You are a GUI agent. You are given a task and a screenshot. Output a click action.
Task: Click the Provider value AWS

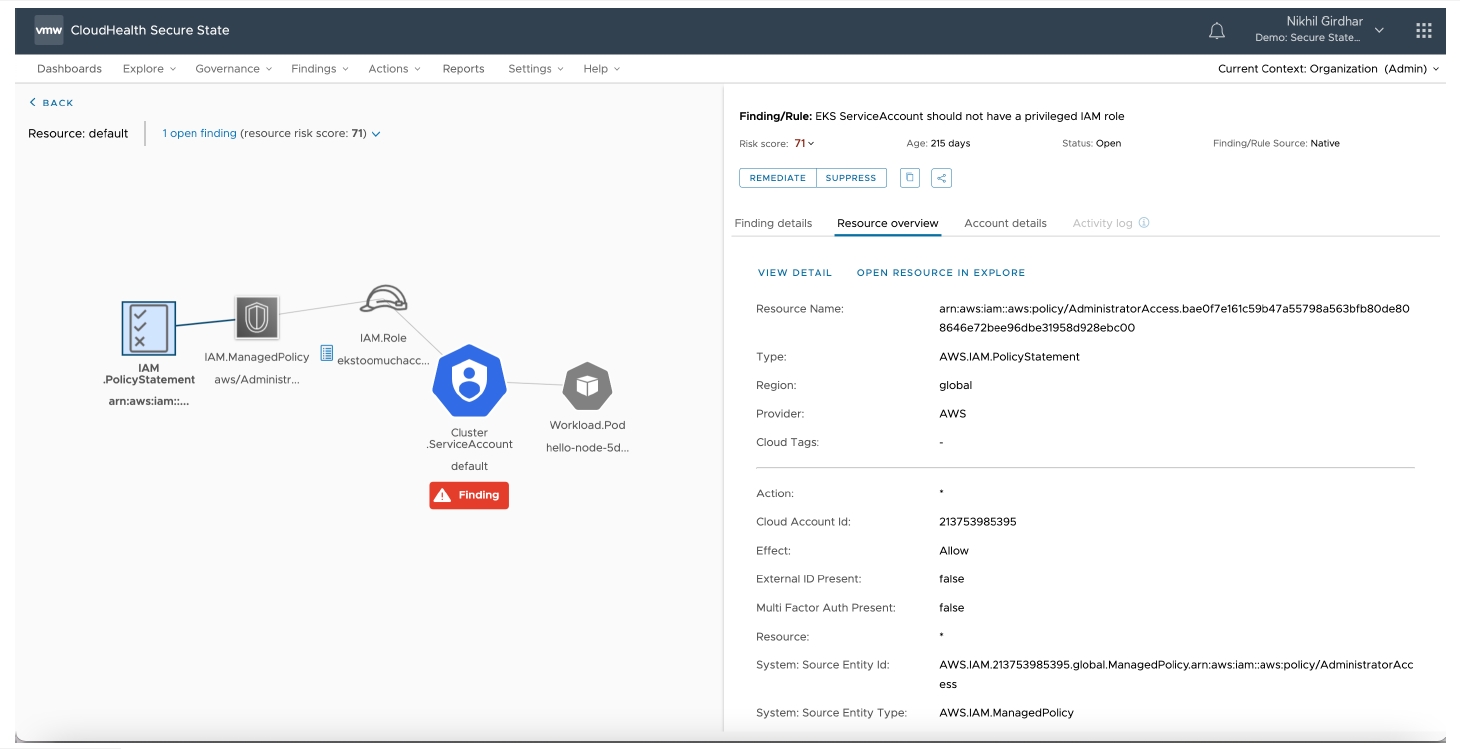point(952,414)
